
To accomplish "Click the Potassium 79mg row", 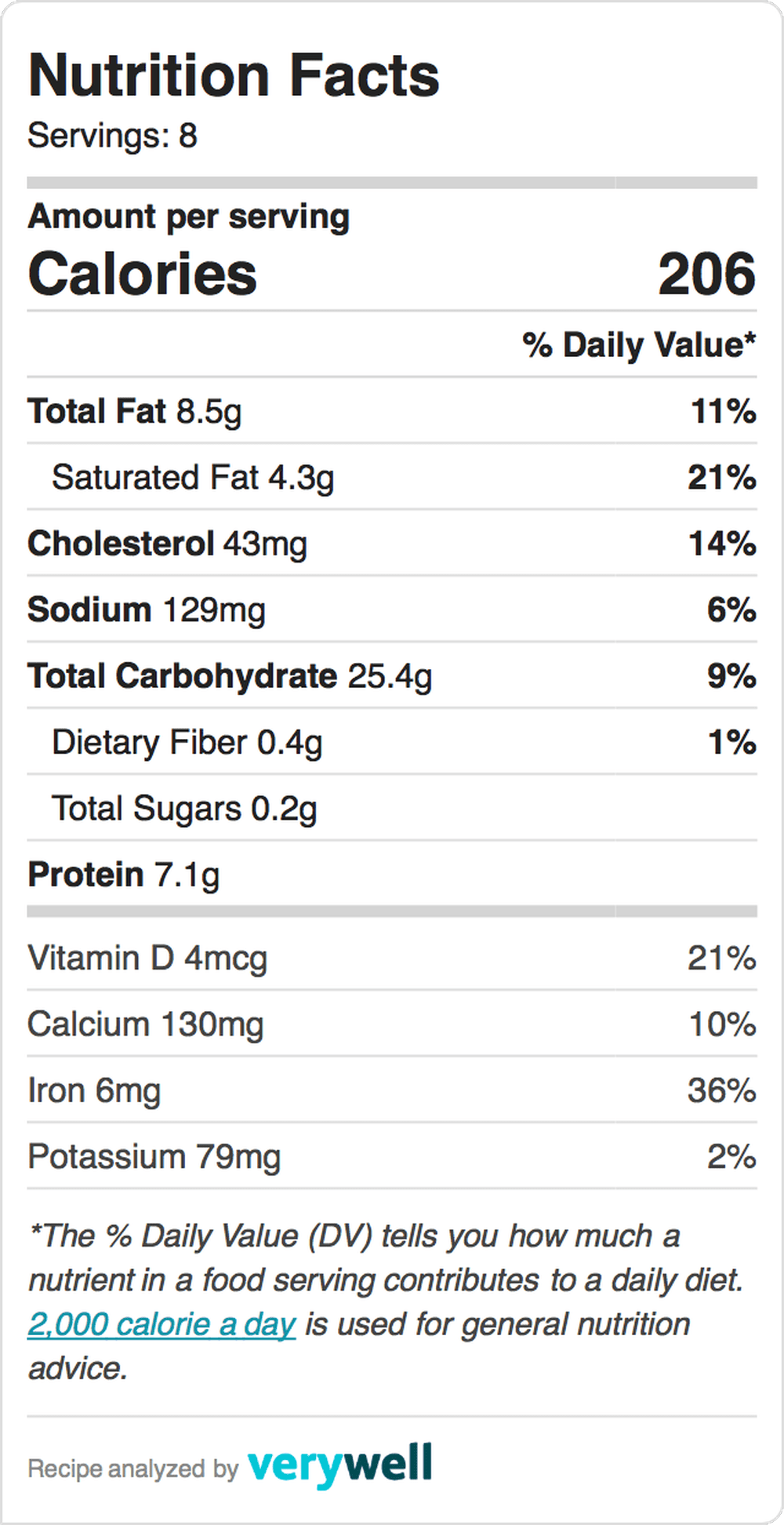I will point(392,1156).
